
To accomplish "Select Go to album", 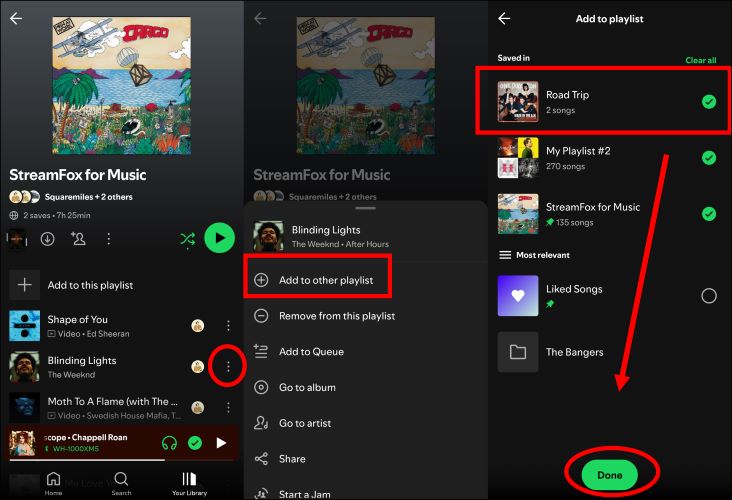I will tap(366, 387).
